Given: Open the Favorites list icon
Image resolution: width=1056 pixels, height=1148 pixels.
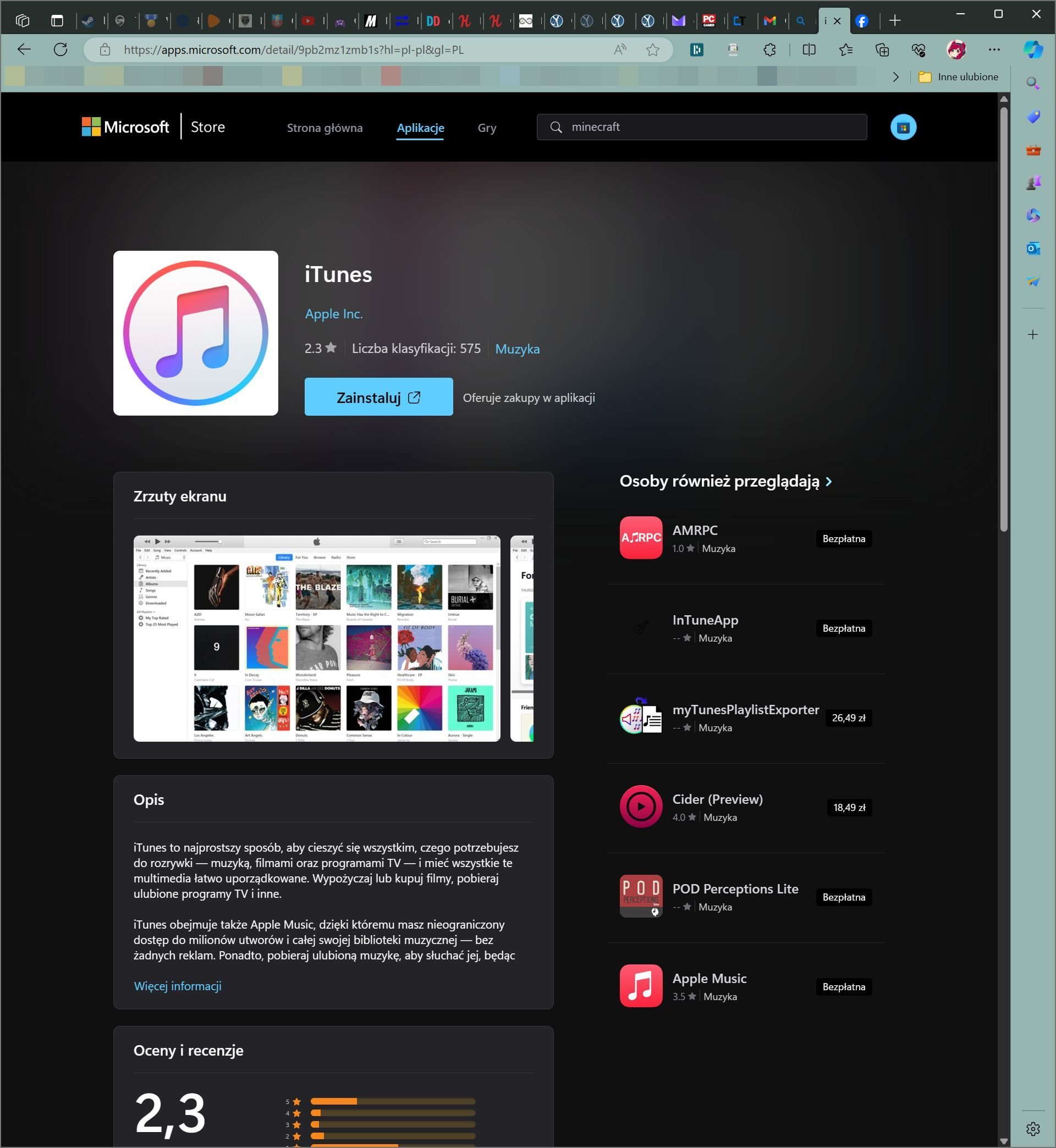Looking at the screenshot, I should pyautogui.click(x=846, y=49).
